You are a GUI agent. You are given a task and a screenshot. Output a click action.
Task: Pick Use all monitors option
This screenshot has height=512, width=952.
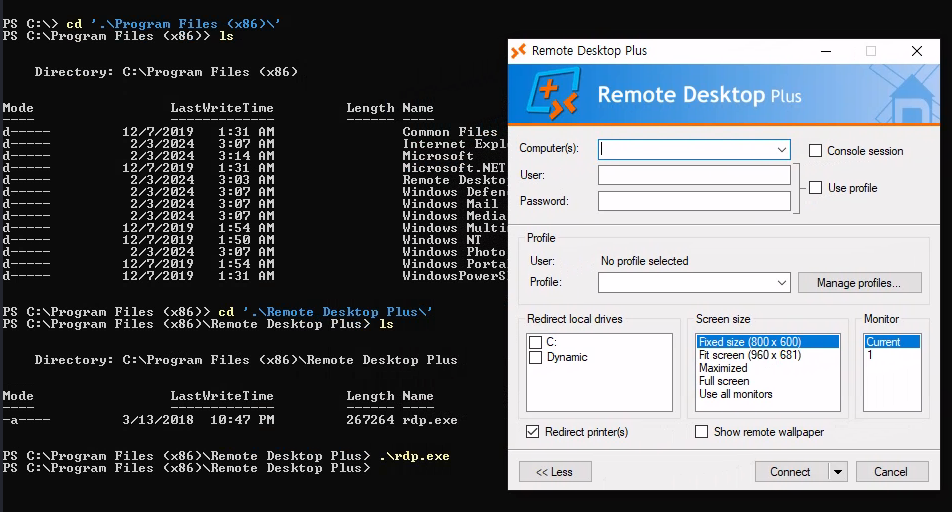(x=736, y=394)
